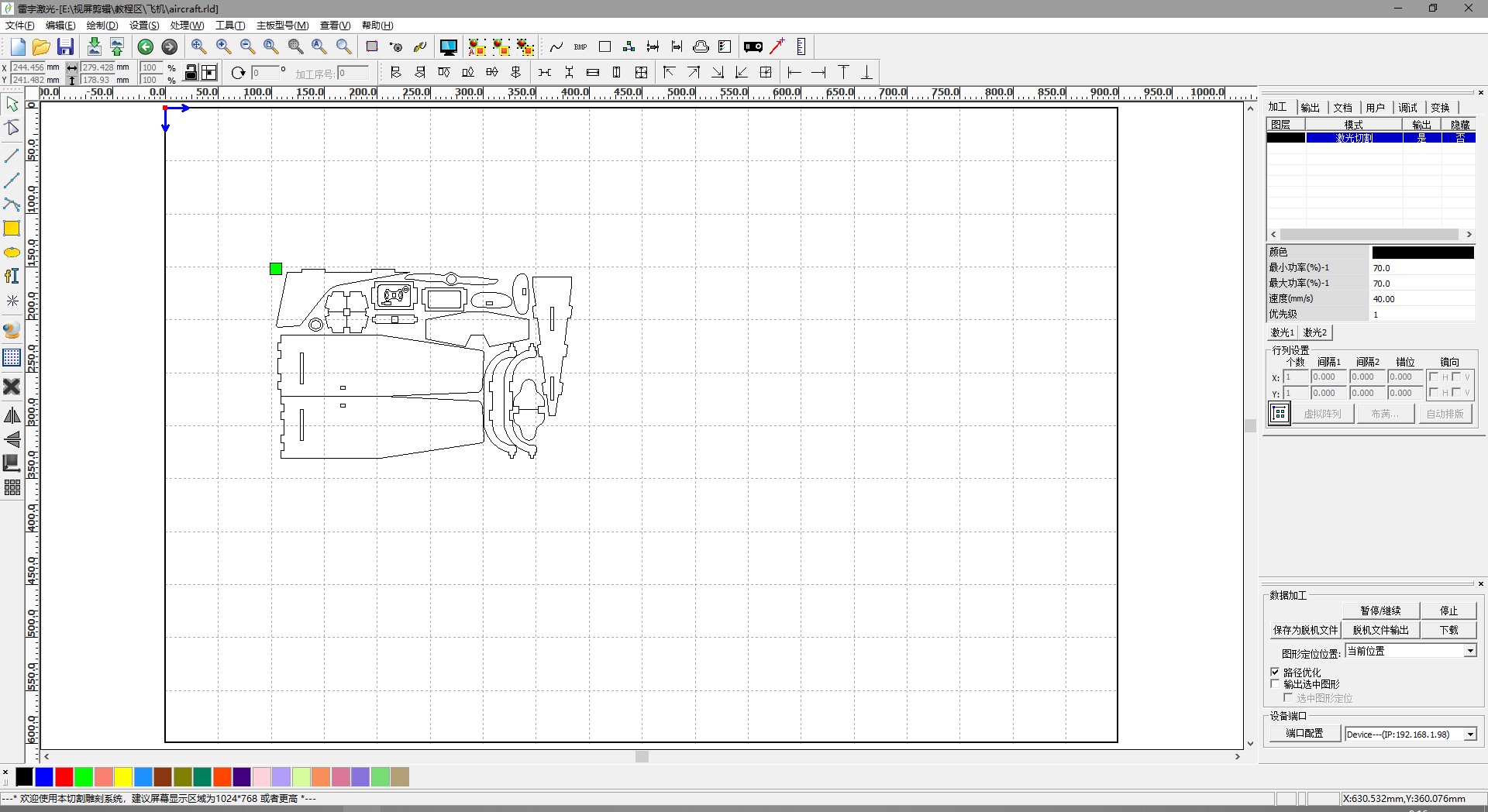Image resolution: width=1488 pixels, height=812 pixels.
Task: Open 端口配置 port settings
Action: 1305,734
